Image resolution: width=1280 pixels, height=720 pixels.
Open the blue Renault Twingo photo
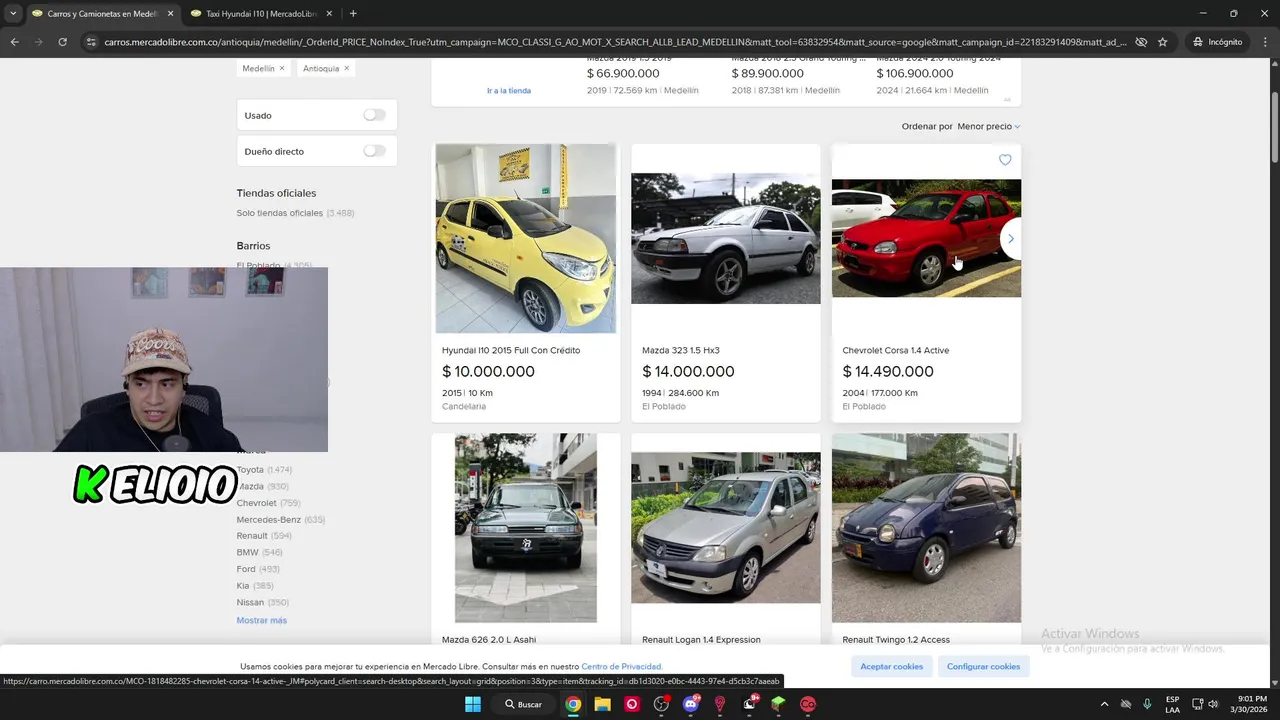click(x=926, y=528)
